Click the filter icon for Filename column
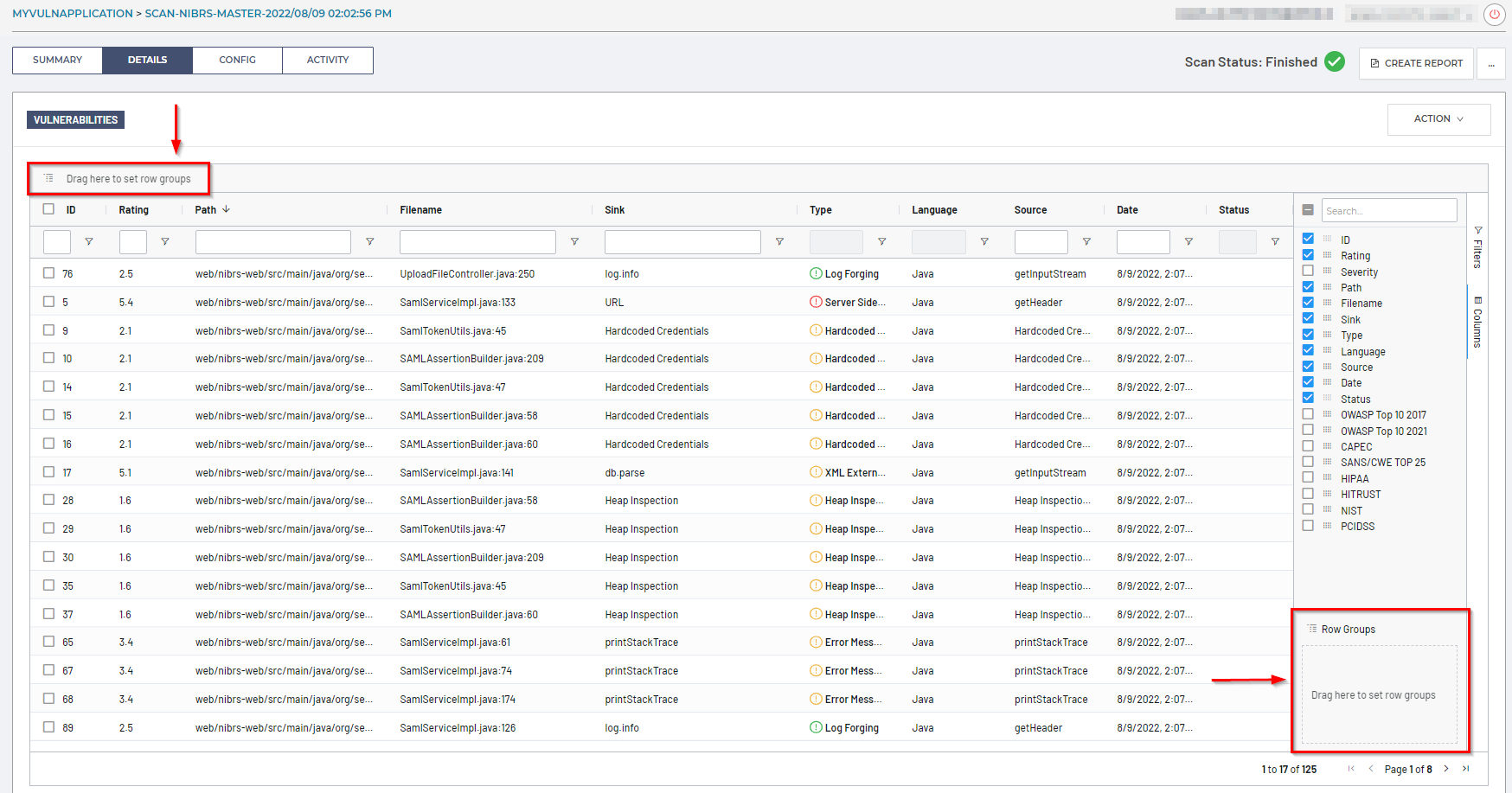Image resolution: width=1512 pixels, height=793 pixels. pos(574,242)
